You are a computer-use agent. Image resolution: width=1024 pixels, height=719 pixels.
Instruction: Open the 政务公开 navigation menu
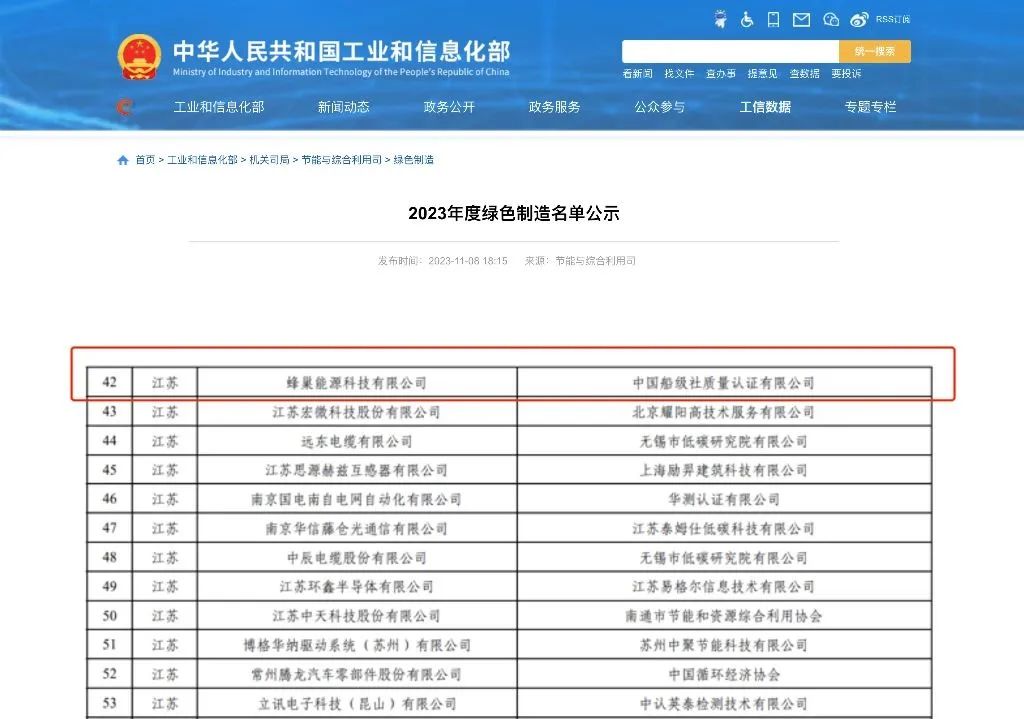pos(449,107)
